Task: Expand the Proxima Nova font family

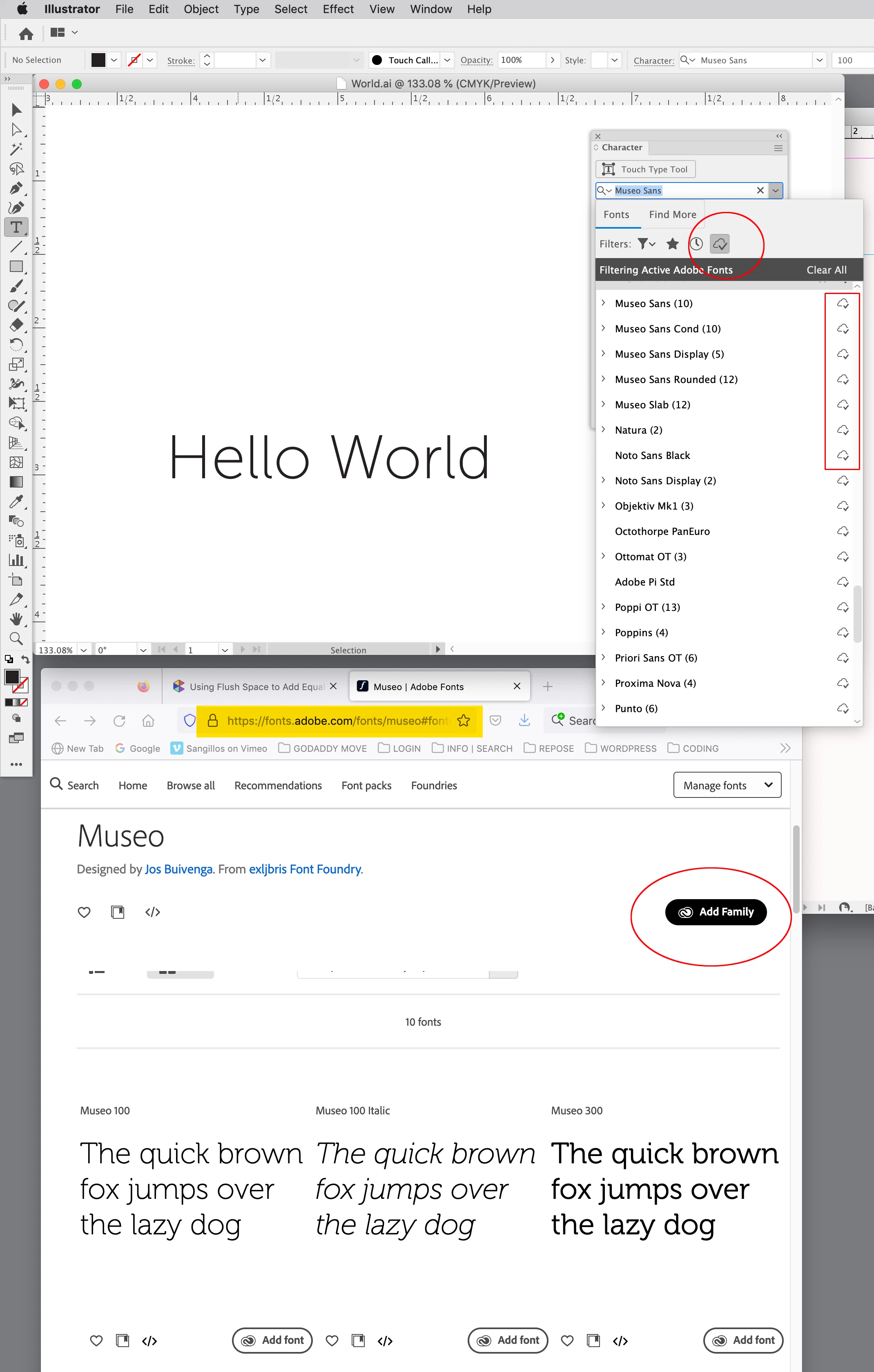Action: click(x=603, y=683)
